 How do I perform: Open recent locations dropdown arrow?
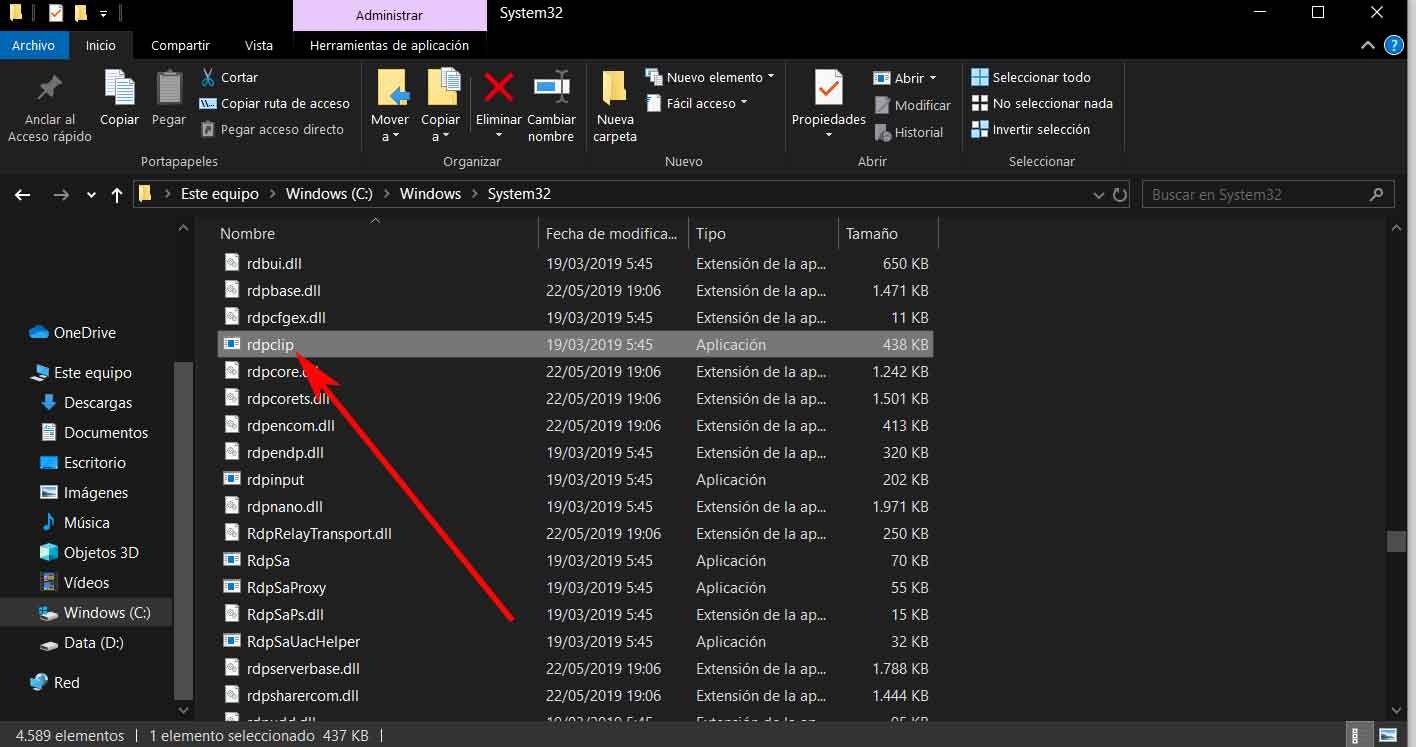point(92,196)
